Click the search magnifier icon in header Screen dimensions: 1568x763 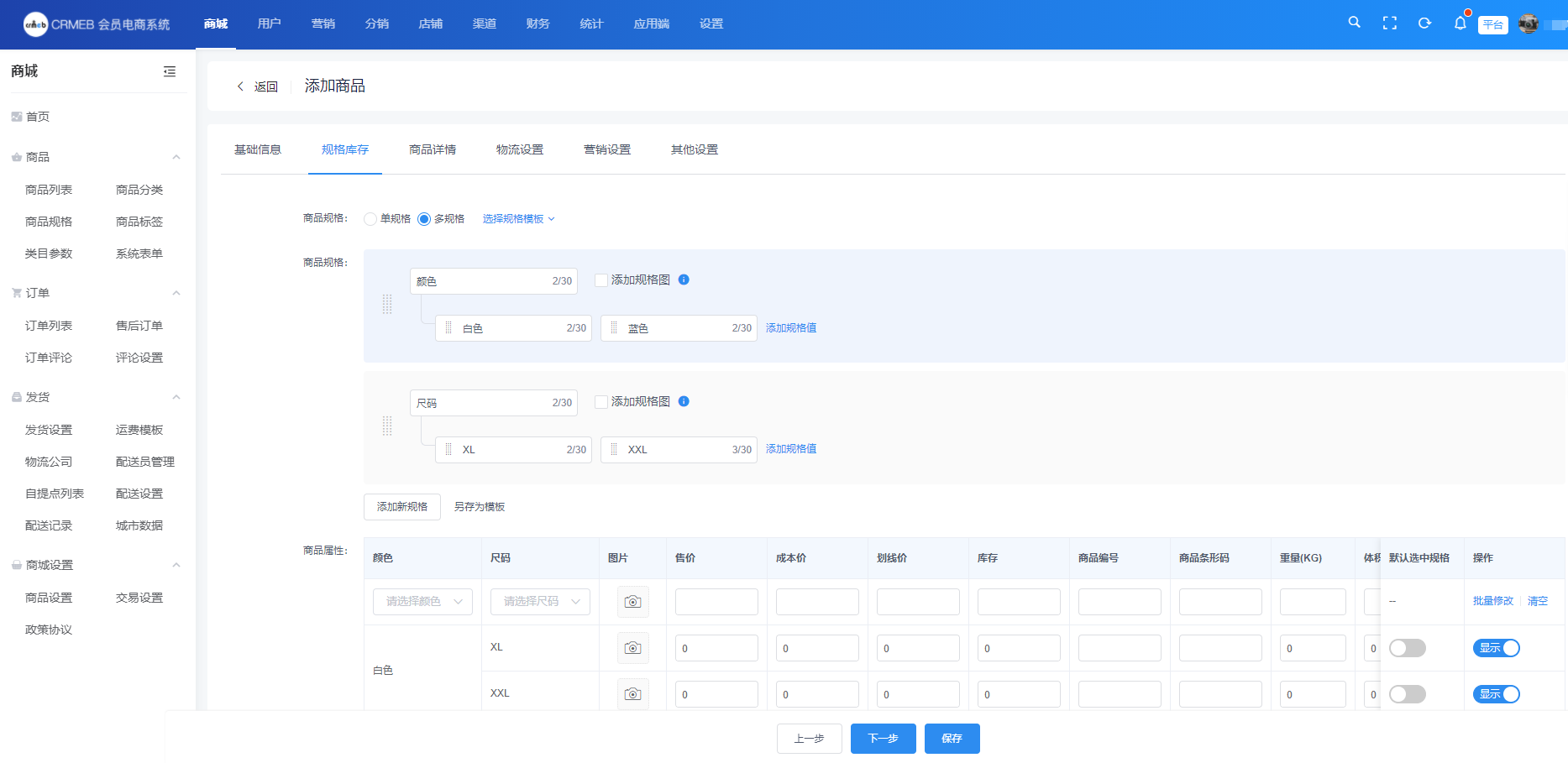coord(1354,23)
